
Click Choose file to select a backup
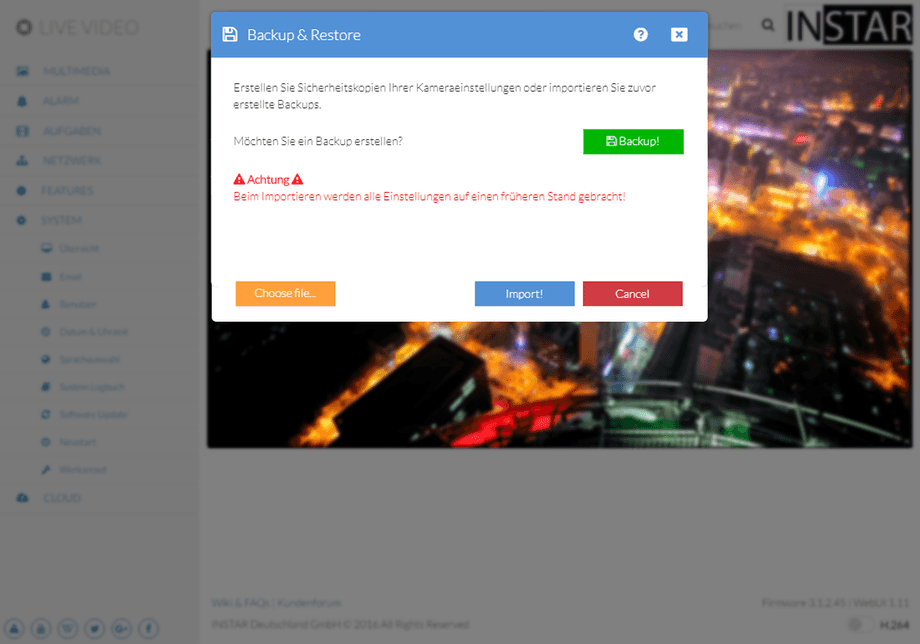285,293
